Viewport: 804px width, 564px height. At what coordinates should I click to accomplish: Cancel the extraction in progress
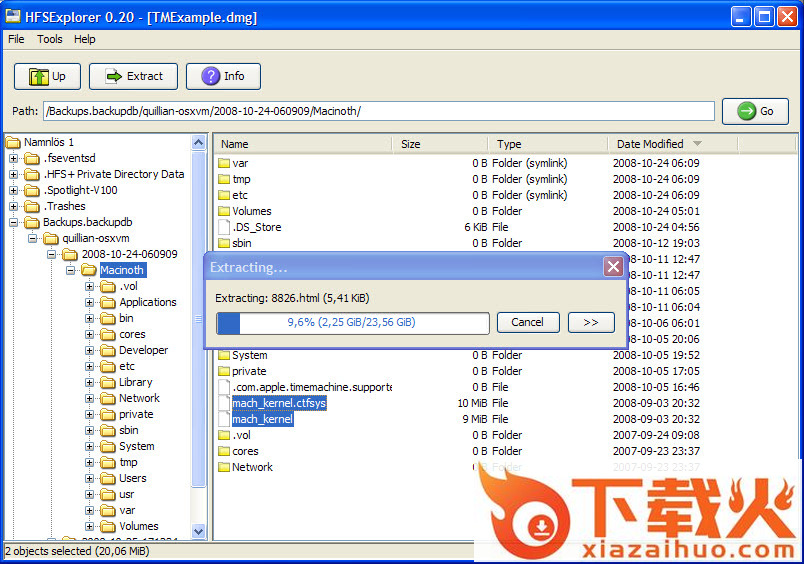[527, 322]
